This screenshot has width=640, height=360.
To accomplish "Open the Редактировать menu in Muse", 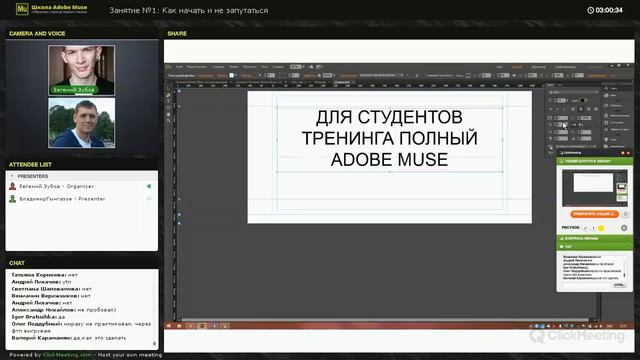I will pyautogui.click(x=197, y=67).
